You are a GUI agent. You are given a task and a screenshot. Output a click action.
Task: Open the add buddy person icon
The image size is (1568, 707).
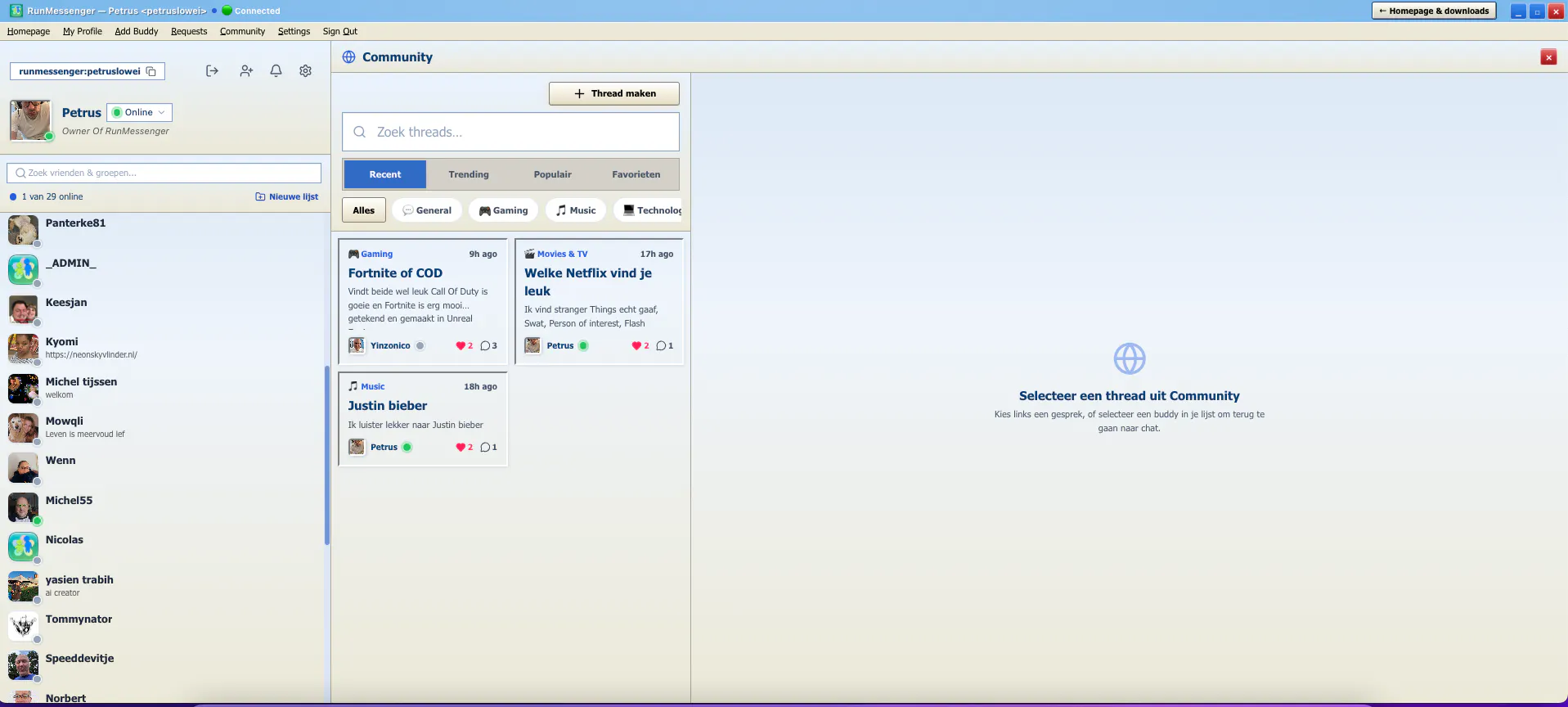[x=246, y=71]
